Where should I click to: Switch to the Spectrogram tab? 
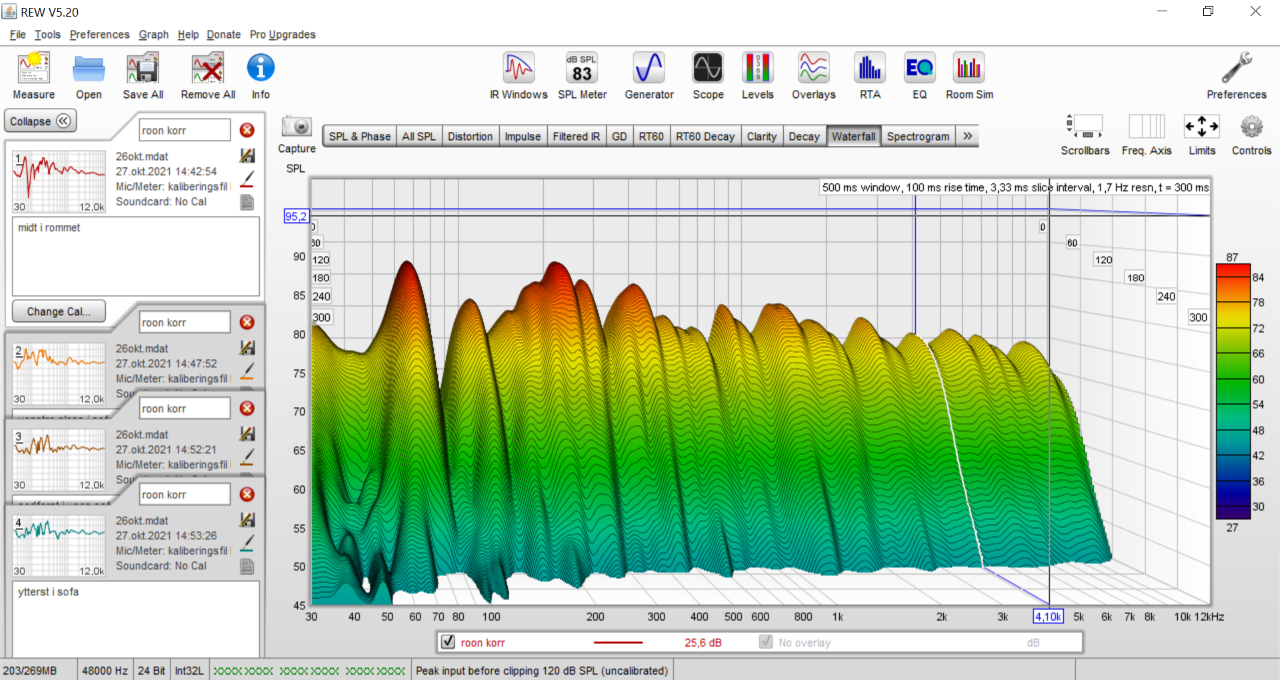tap(918, 136)
